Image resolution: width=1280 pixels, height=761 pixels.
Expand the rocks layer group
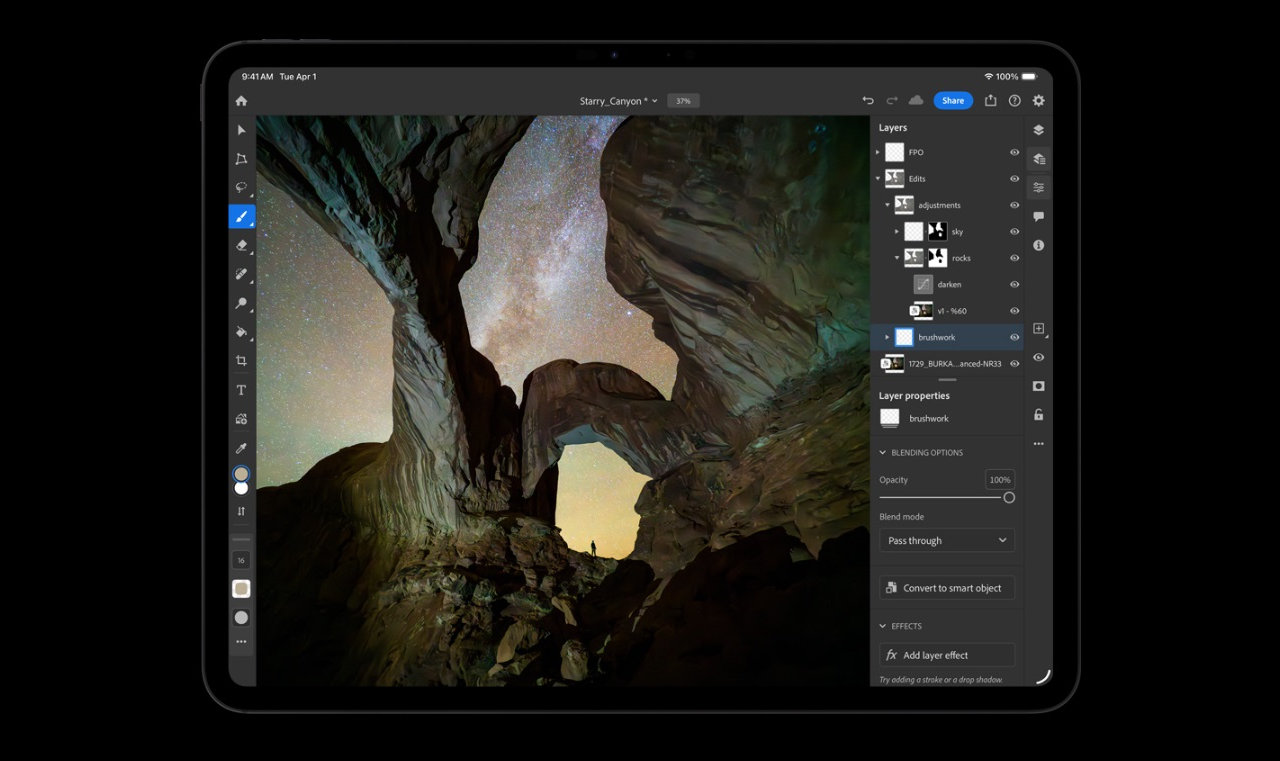click(897, 257)
